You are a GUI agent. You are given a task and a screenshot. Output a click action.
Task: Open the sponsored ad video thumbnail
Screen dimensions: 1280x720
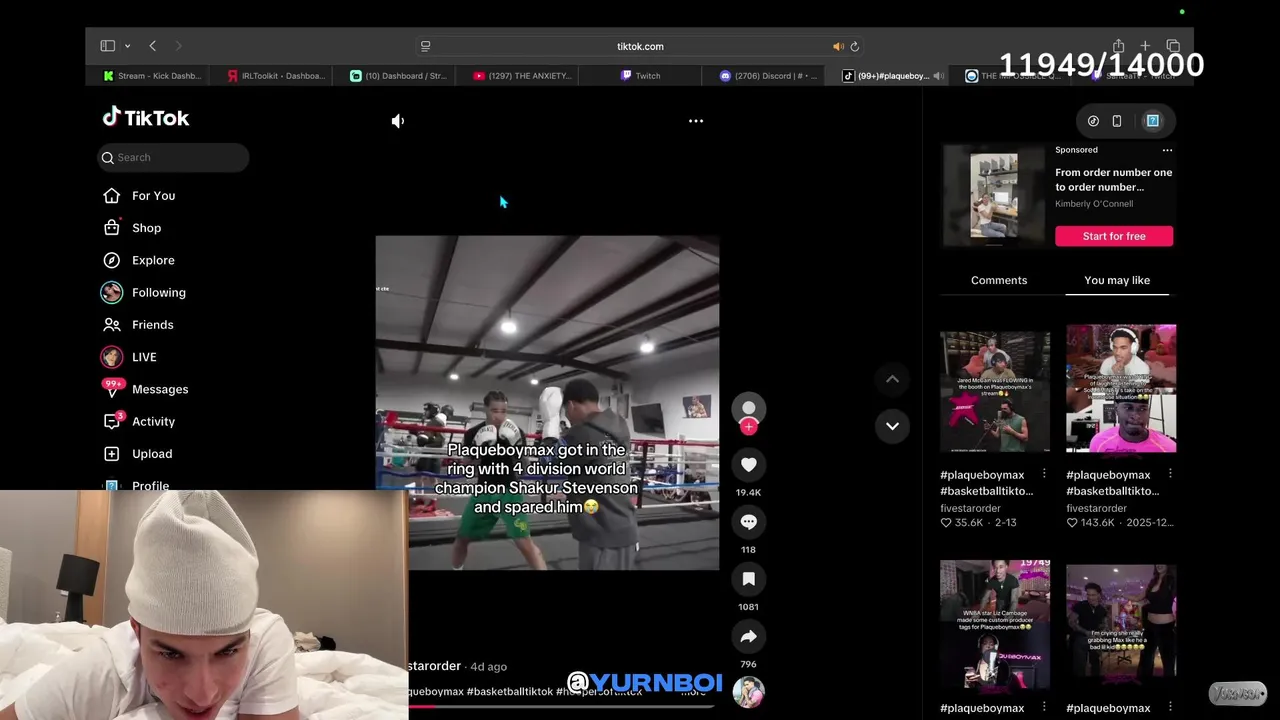994,195
